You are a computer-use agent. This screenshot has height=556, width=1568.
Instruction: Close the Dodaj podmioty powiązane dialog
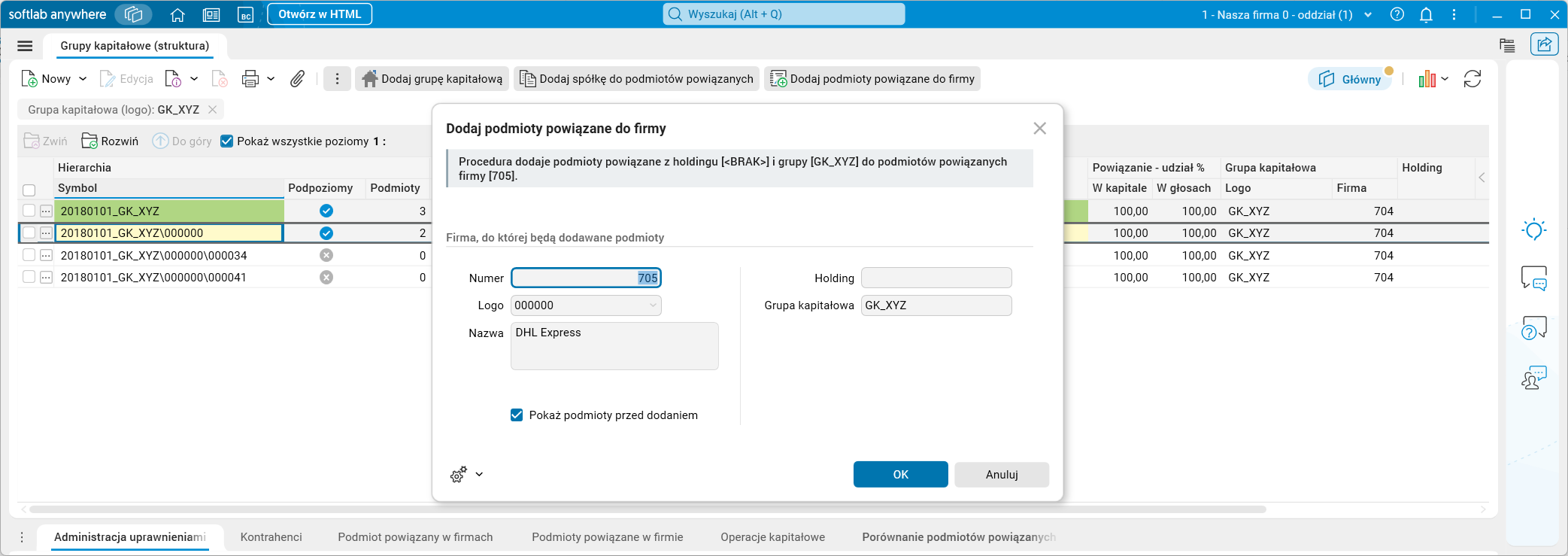click(1040, 129)
